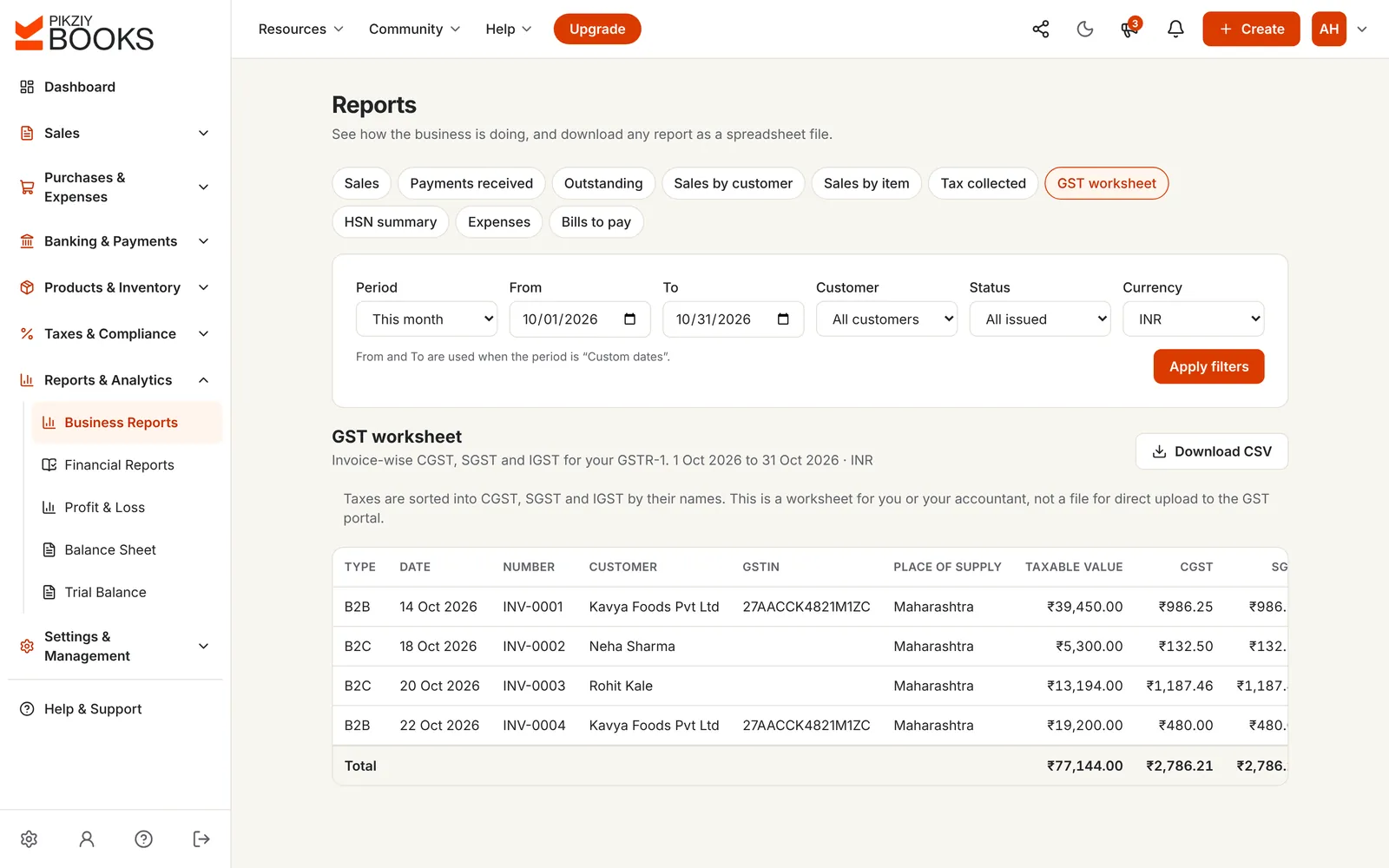Open the user profile icon at sidebar bottom

[x=87, y=838]
